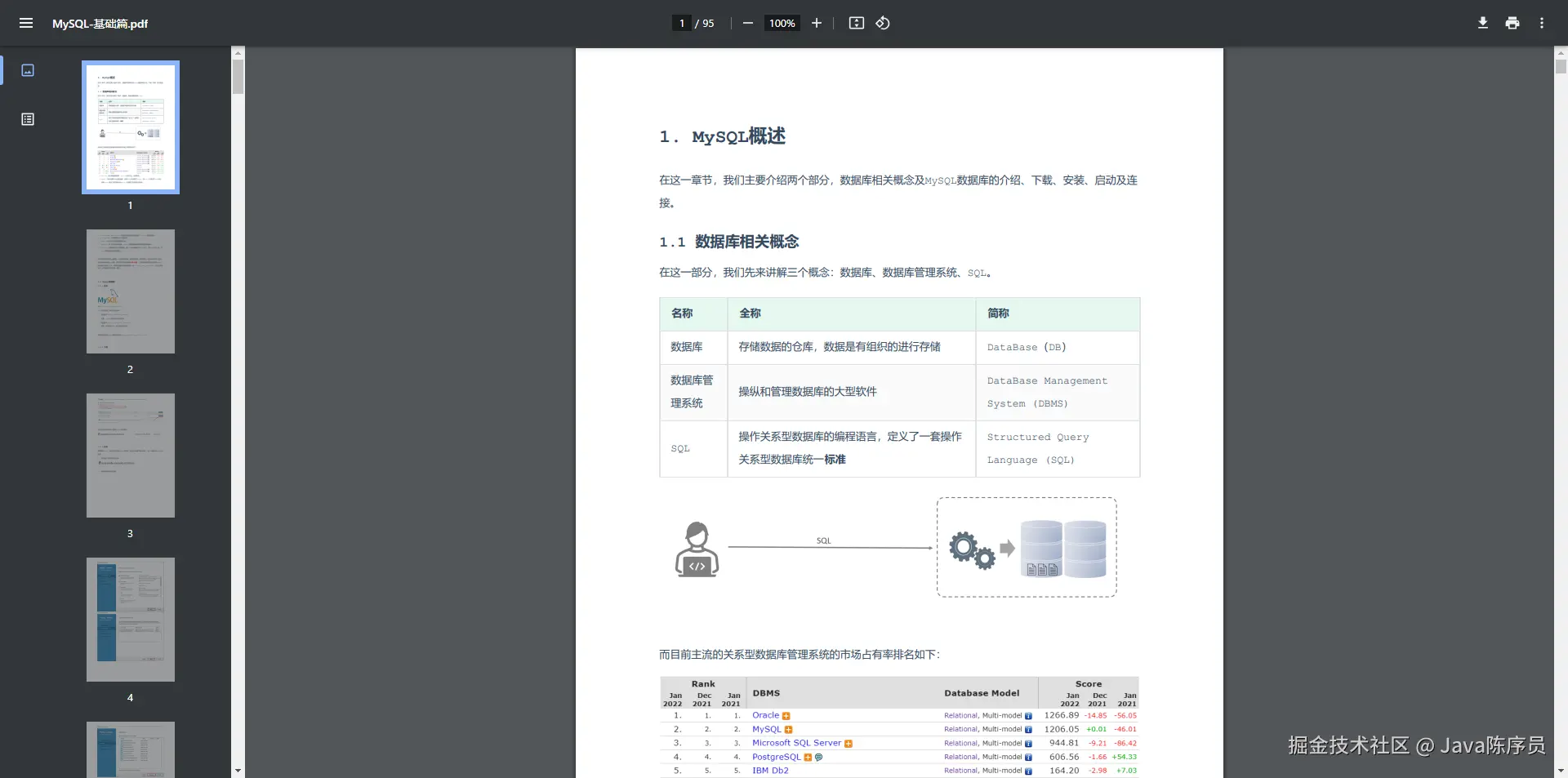Click the table header '名称'

click(x=682, y=313)
